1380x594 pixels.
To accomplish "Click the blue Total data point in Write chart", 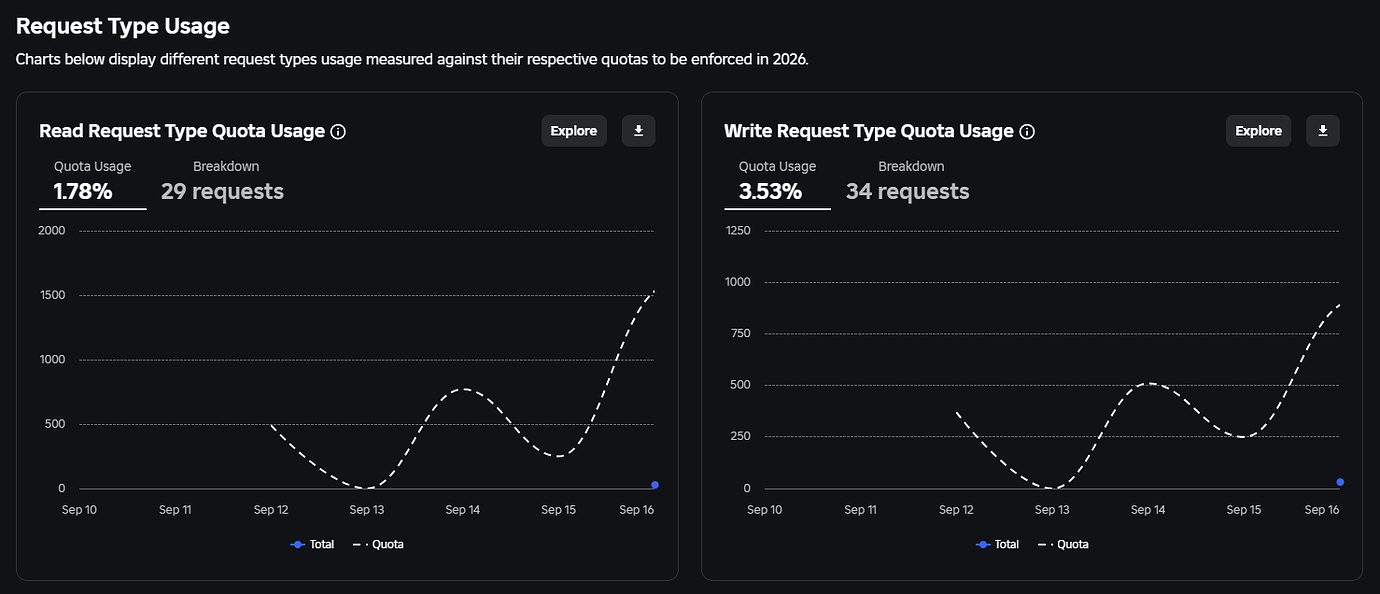I will click(1340, 482).
